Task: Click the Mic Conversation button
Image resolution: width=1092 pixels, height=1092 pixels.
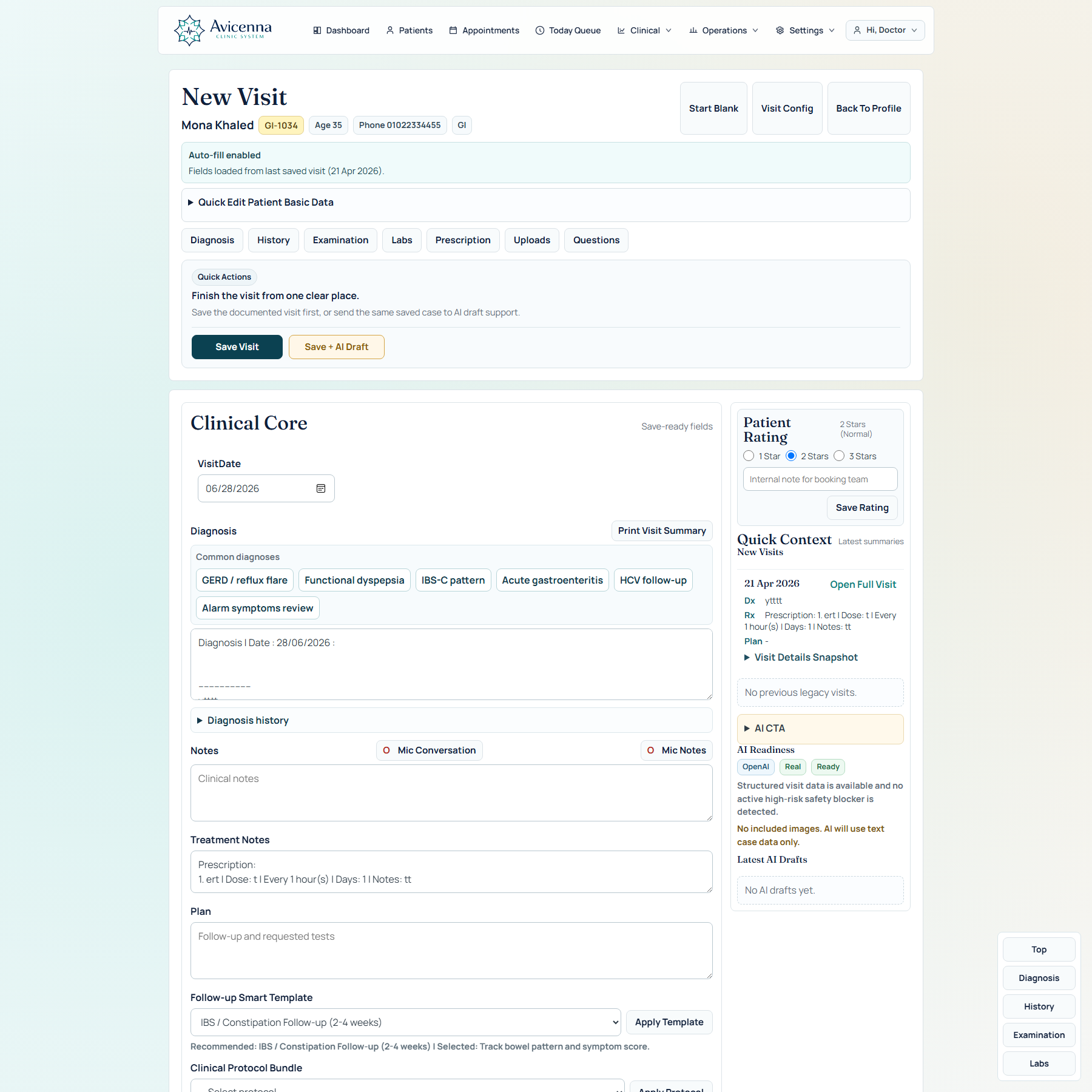Action: click(430, 750)
